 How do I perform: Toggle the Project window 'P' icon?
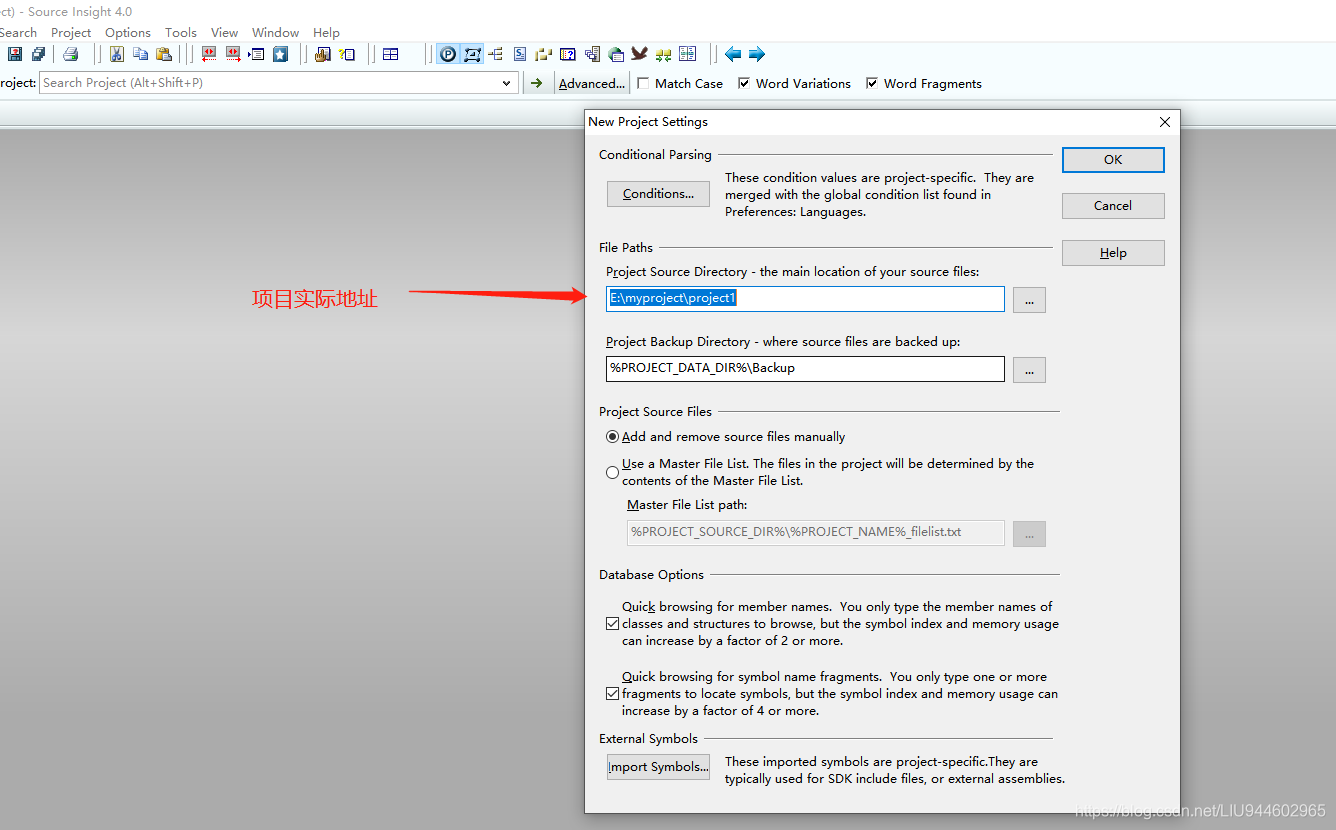click(448, 54)
